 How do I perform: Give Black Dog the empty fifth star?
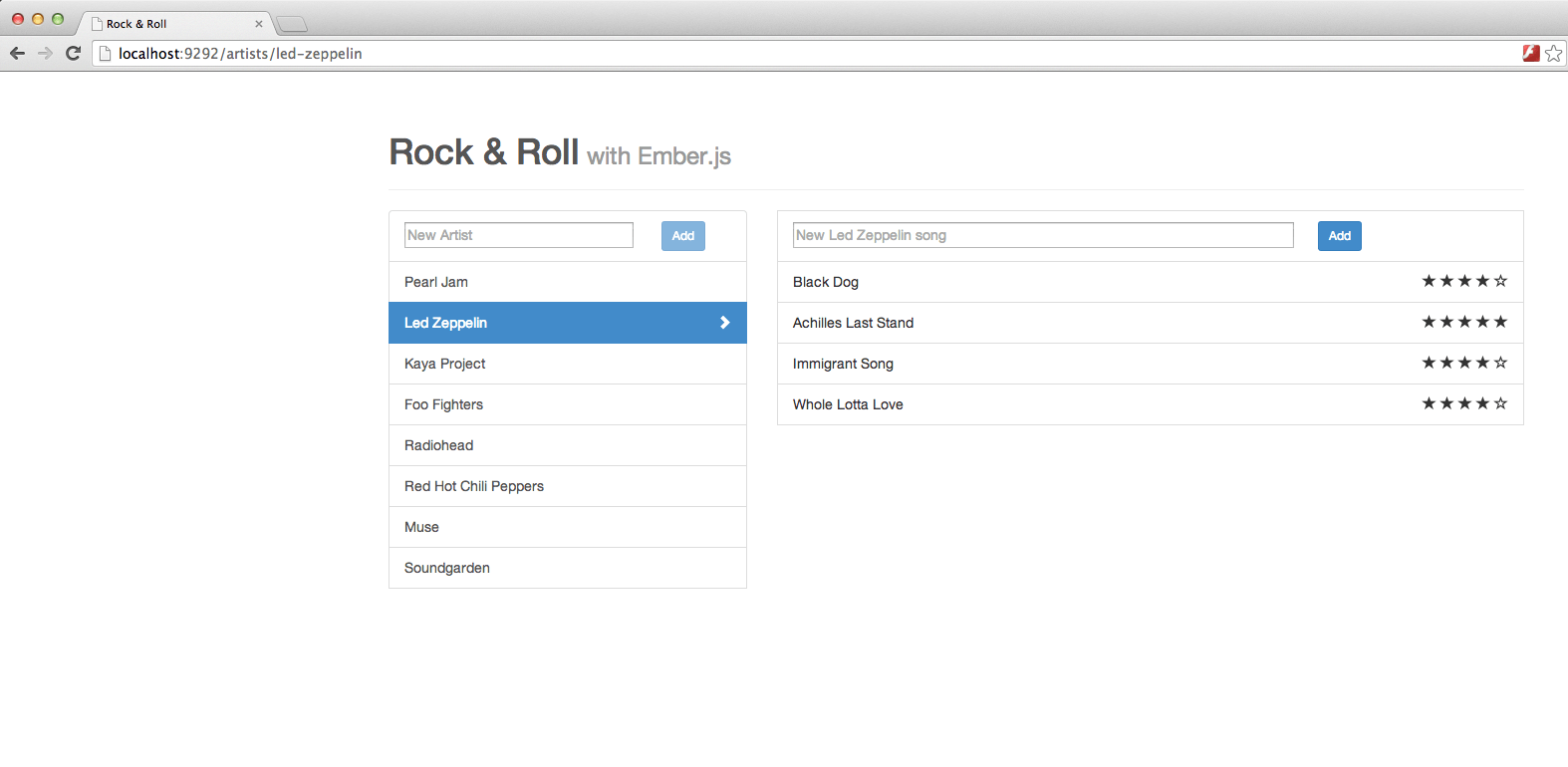1500,281
